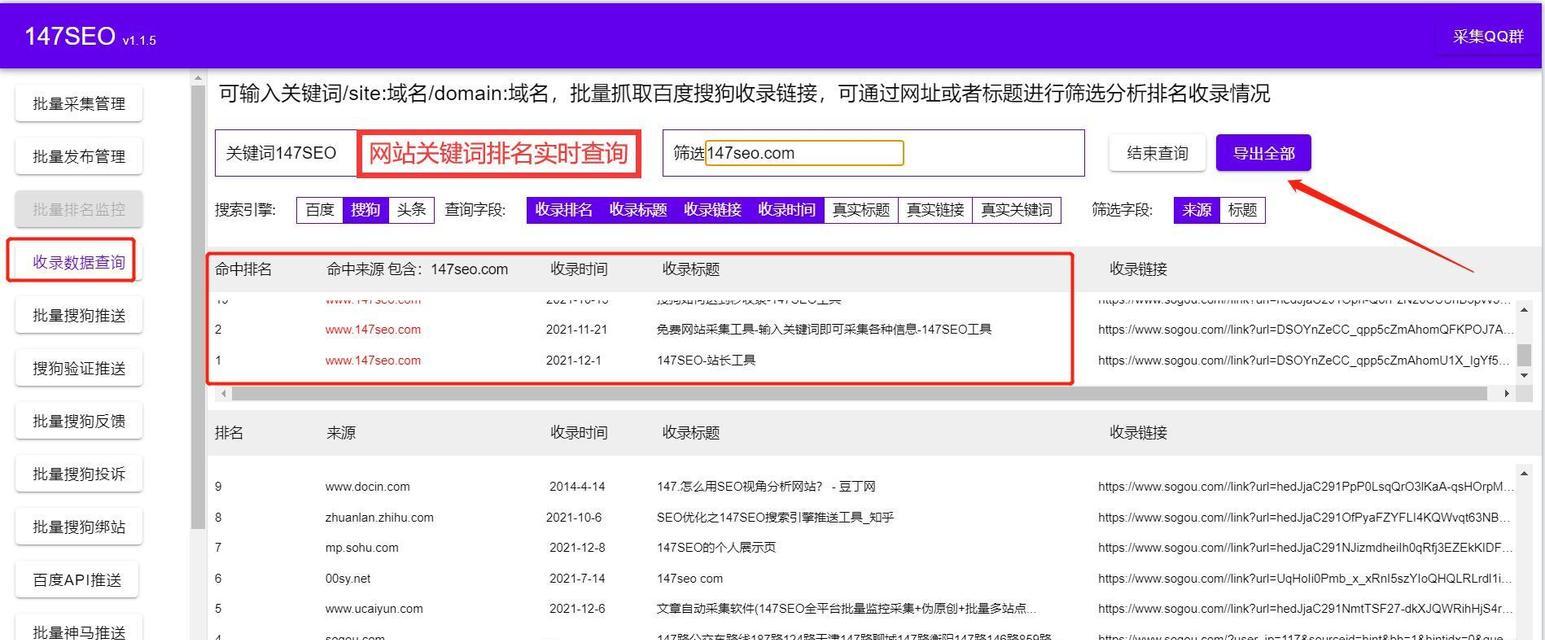Toggle the 收录时间 query field

[x=786, y=210]
